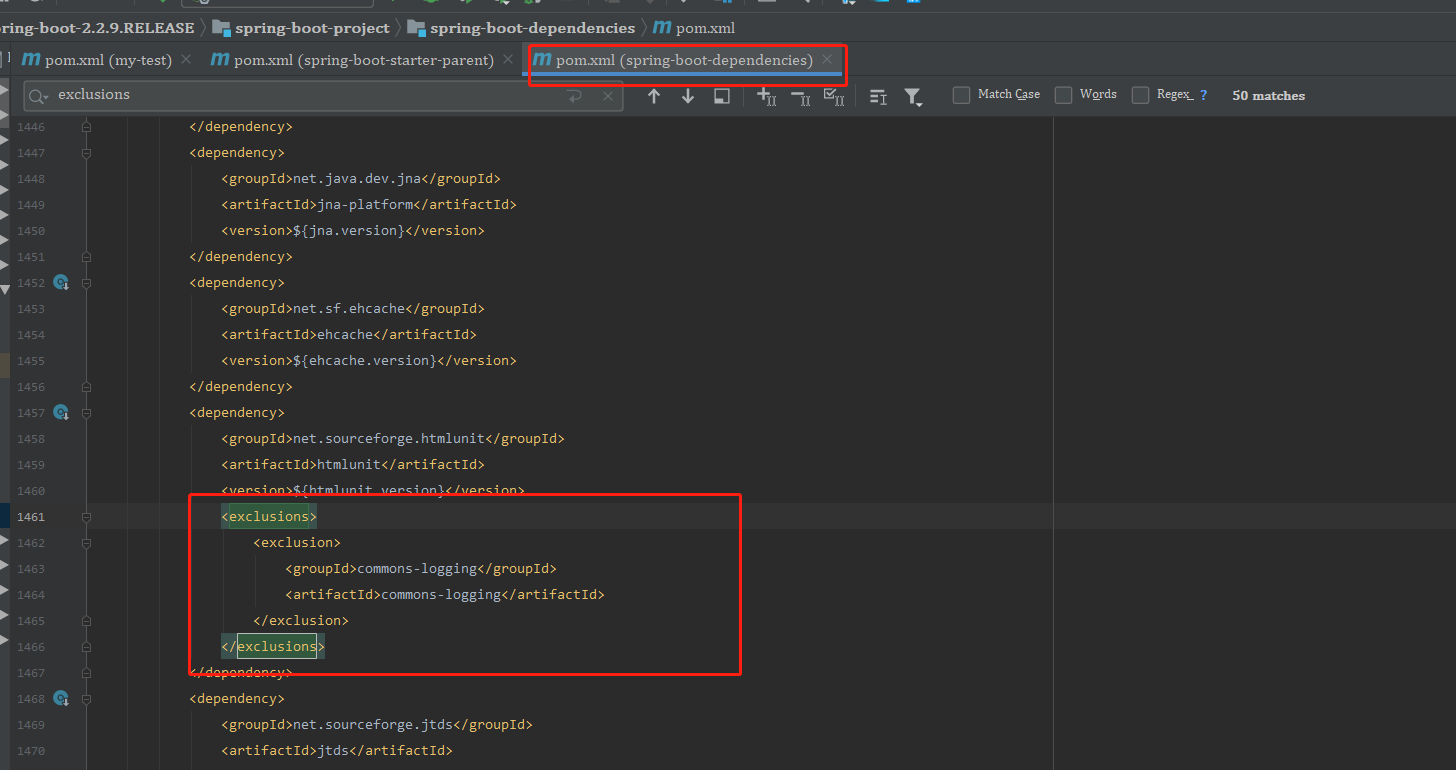Collapse exclusion element via line 1462 fold marker
The height and width of the screenshot is (770, 1456).
pyautogui.click(x=86, y=543)
